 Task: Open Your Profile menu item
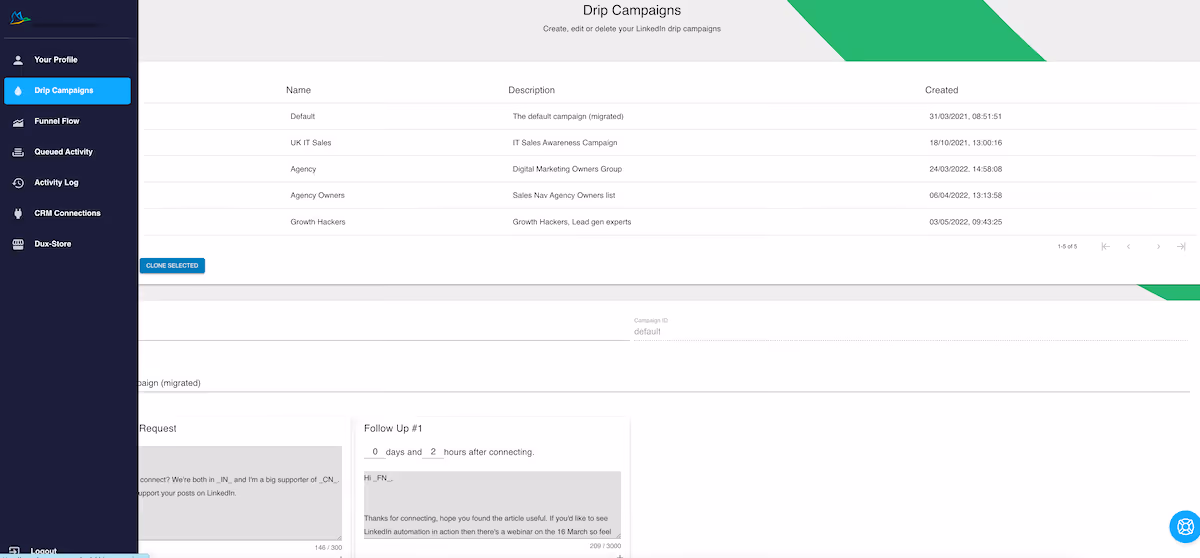tap(67, 60)
